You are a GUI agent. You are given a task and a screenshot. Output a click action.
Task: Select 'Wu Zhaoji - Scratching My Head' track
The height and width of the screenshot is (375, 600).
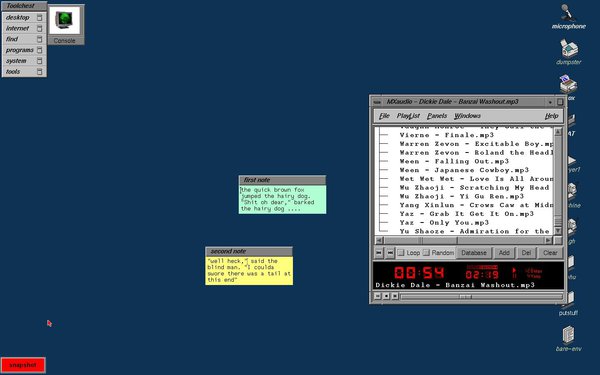point(474,188)
